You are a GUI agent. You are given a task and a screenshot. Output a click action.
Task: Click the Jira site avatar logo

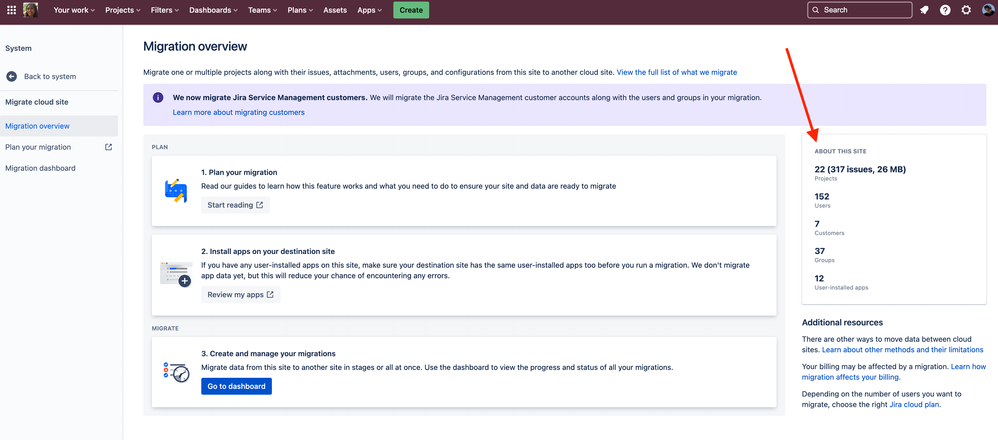coord(31,10)
